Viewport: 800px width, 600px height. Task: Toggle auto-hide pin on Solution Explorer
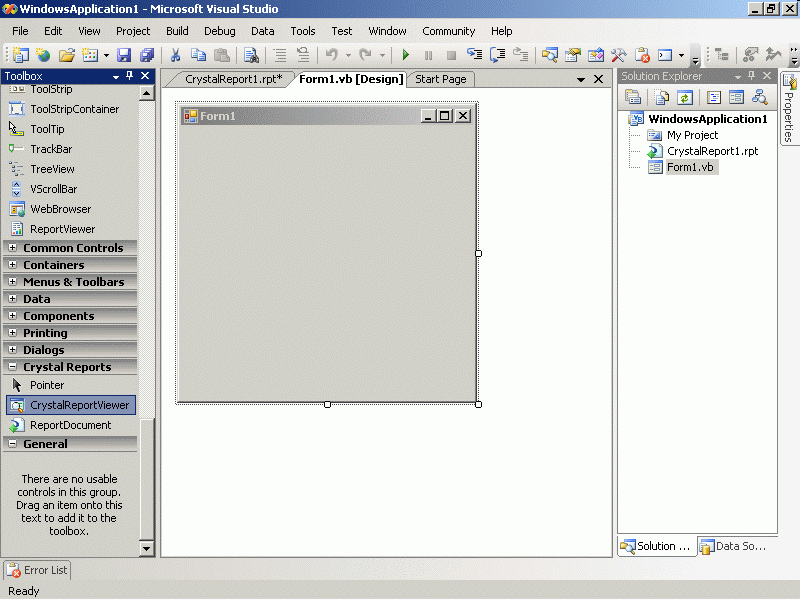pyautogui.click(x=752, y=76)
